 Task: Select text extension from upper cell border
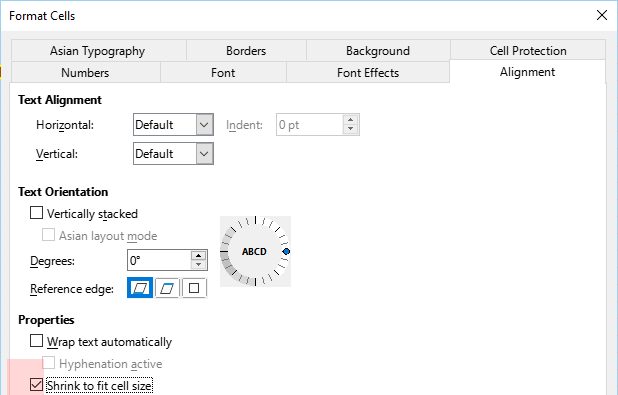pos(167,288)
